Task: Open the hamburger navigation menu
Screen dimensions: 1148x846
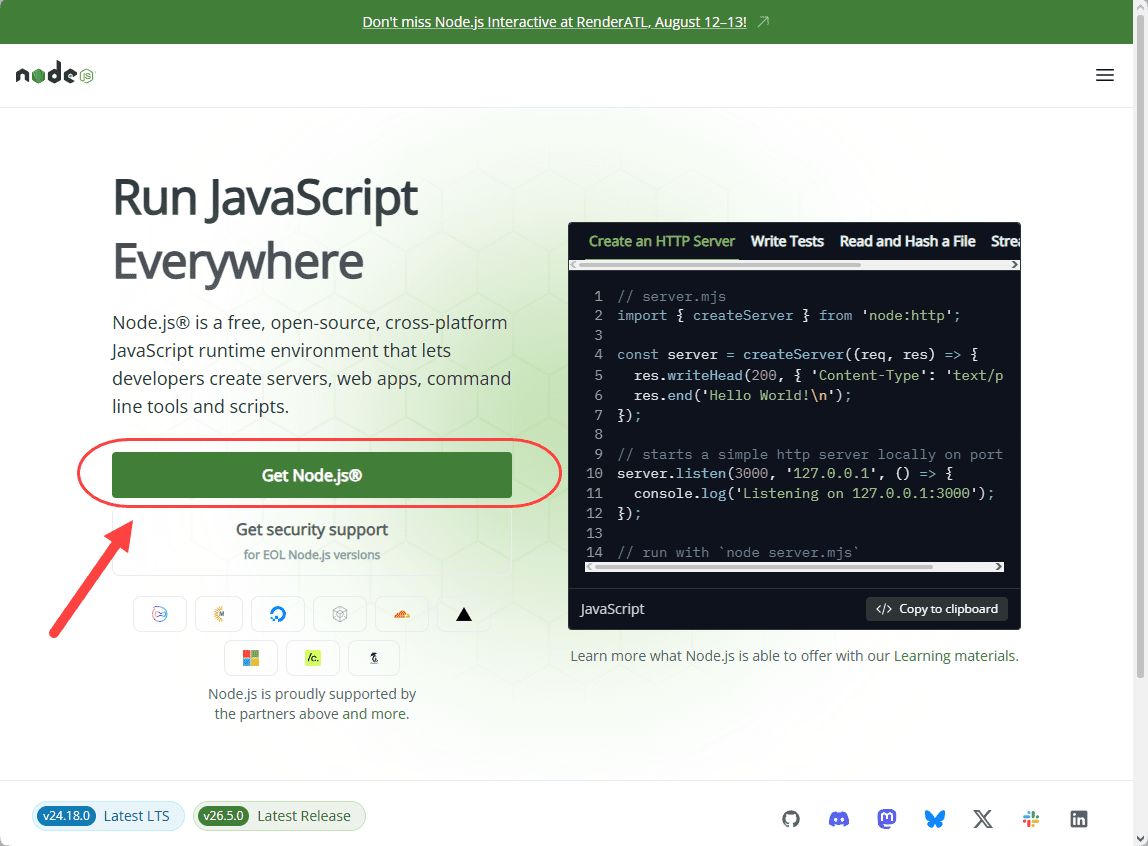Action: (1104, 75)
